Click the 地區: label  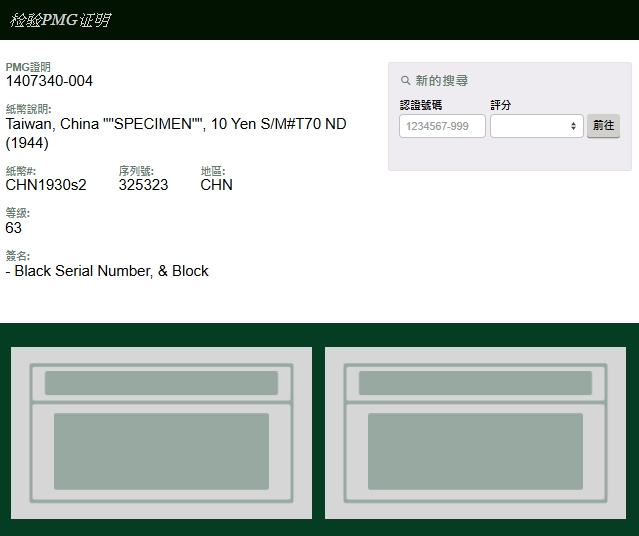pos(213,171)
